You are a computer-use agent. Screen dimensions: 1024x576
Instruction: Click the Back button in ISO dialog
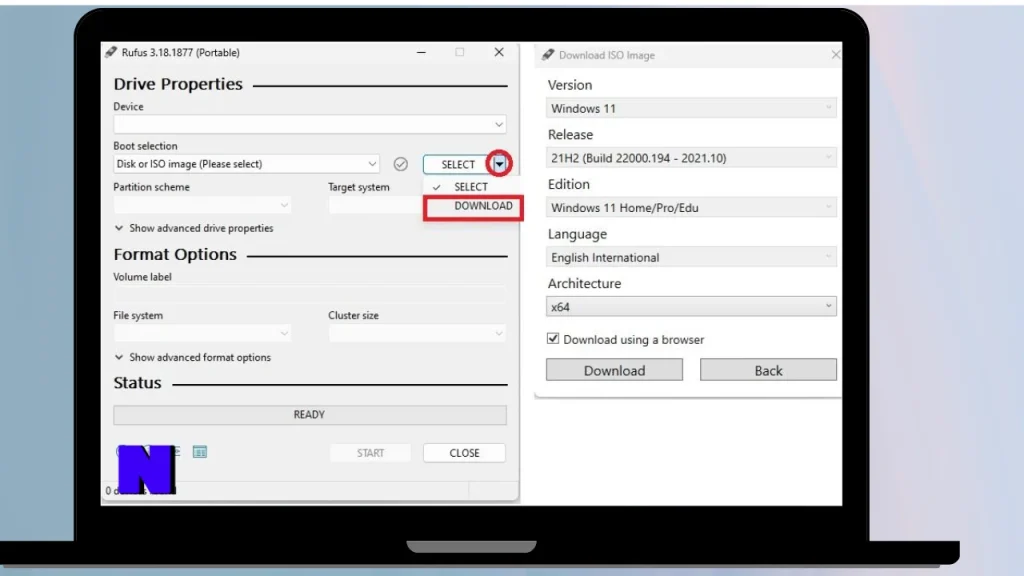pyautogui.click(x=768, y=370)
